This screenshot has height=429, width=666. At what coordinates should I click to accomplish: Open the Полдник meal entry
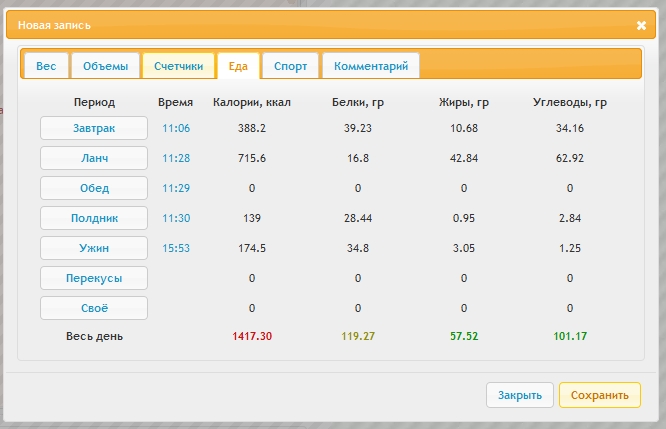[94, 218]
